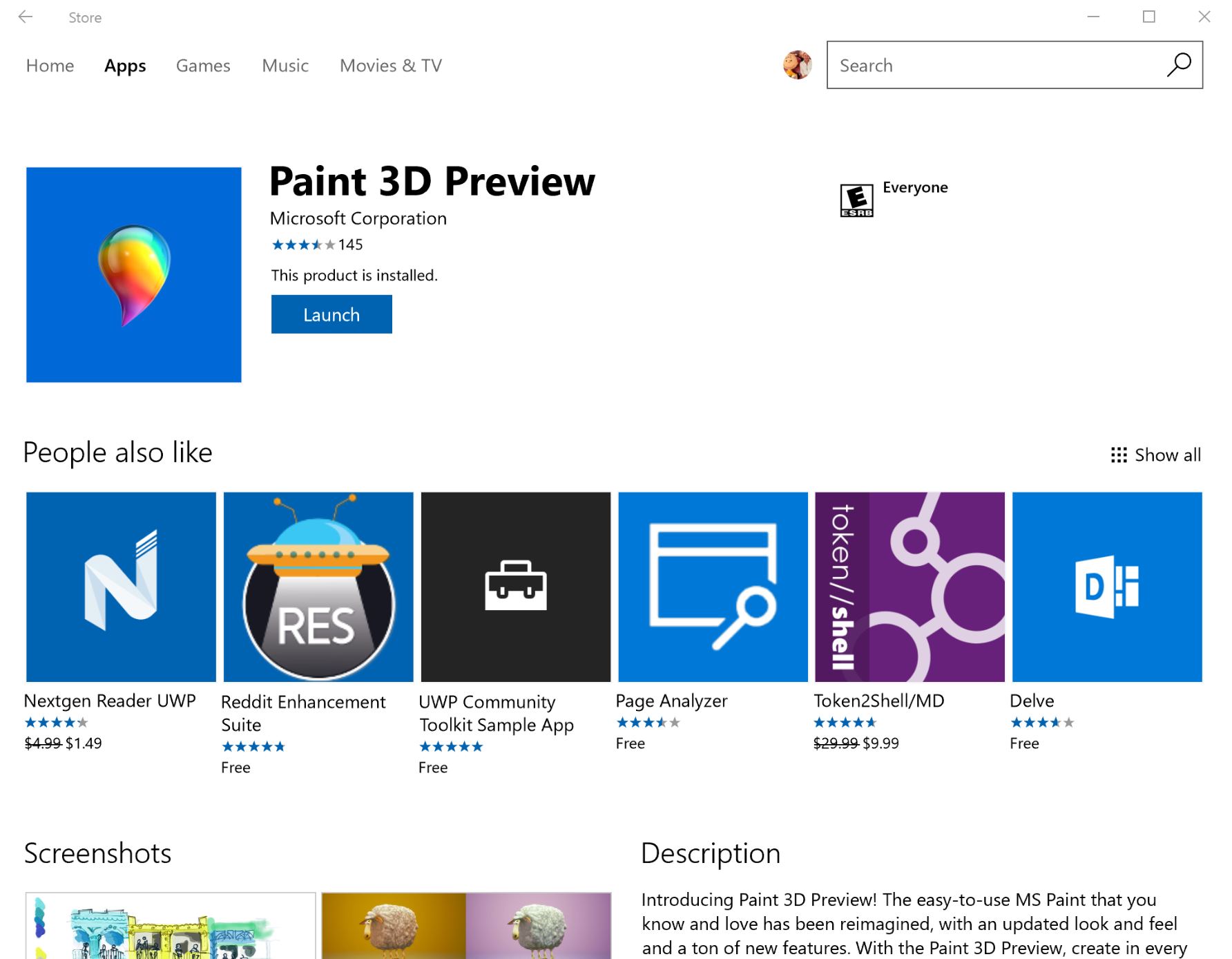Click the ESRB Everyone rating icon
1232x959 pixels.
[856, 200]
